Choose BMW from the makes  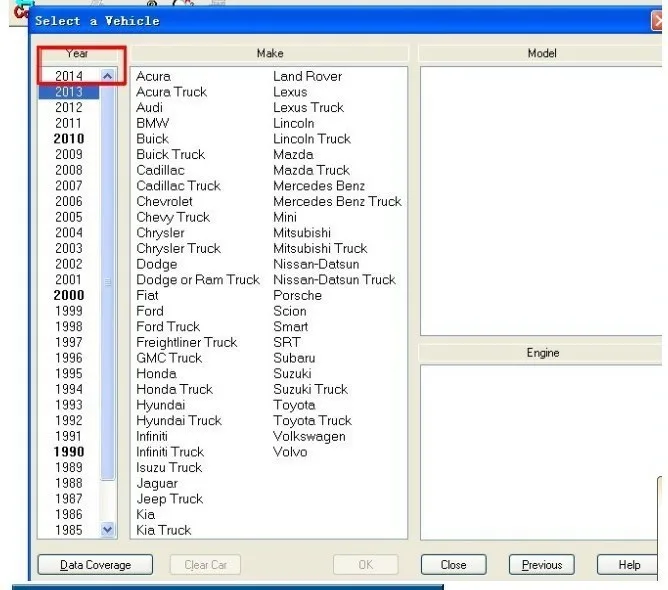click(x=153, y=123)
